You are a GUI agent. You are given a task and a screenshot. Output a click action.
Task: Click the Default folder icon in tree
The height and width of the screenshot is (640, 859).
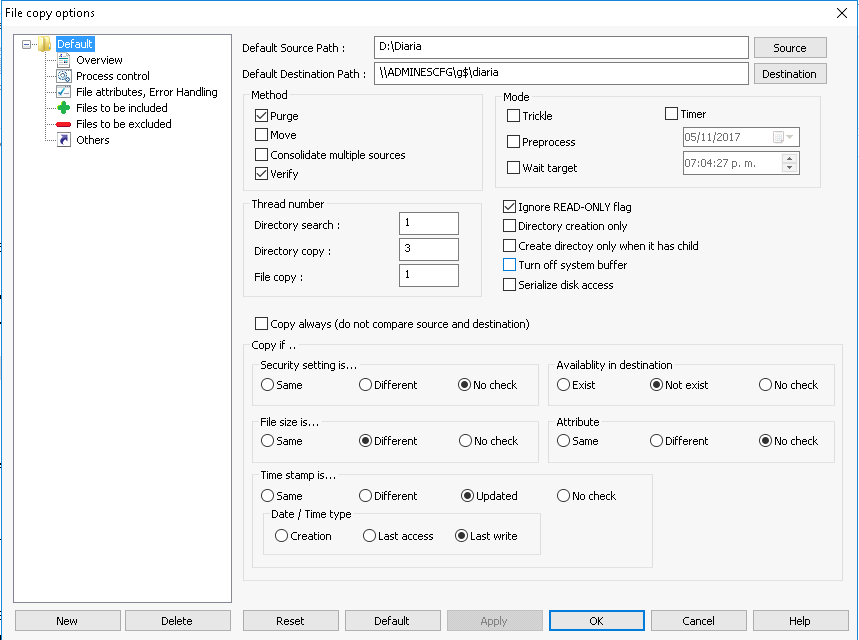[x=45, y=44]
